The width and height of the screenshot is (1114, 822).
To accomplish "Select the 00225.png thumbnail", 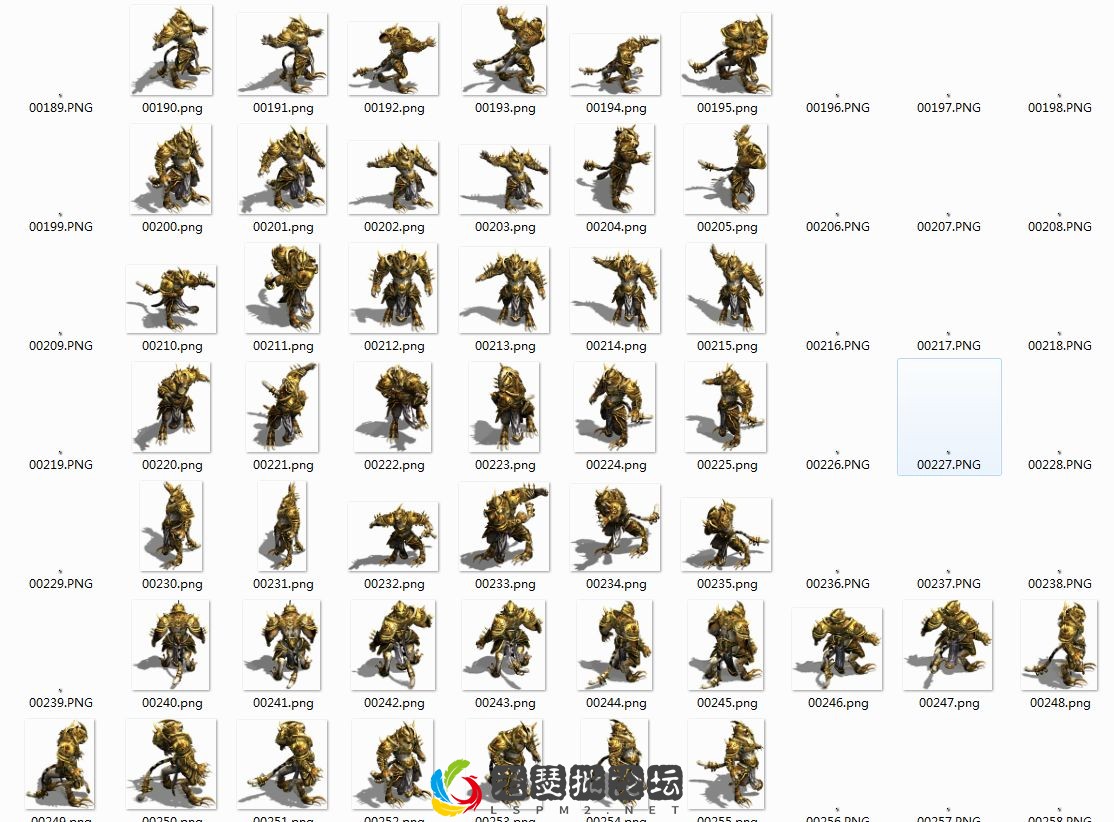I will click(726, 407).
